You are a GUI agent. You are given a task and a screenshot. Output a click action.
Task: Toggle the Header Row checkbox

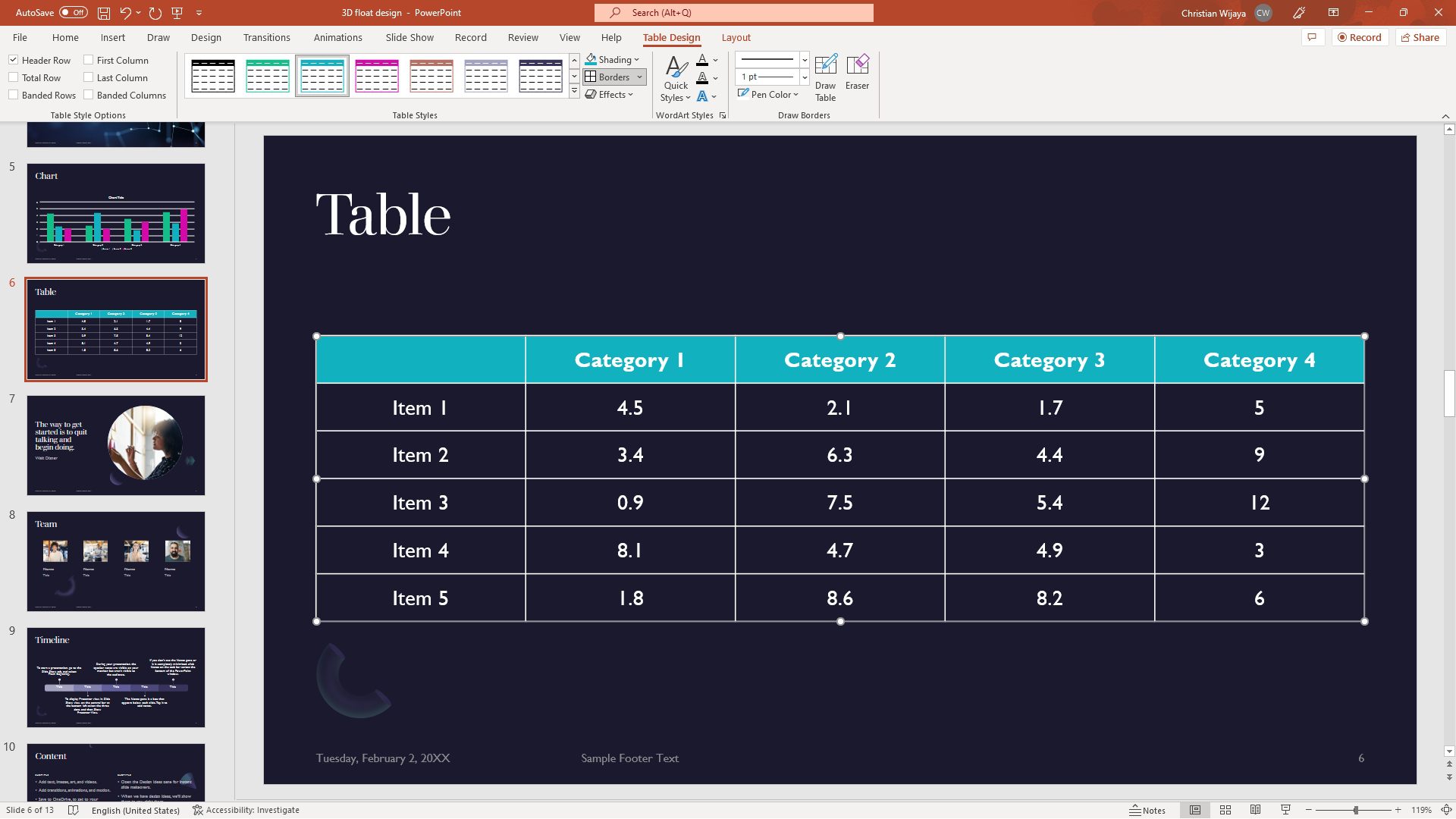tap(14, 60)
